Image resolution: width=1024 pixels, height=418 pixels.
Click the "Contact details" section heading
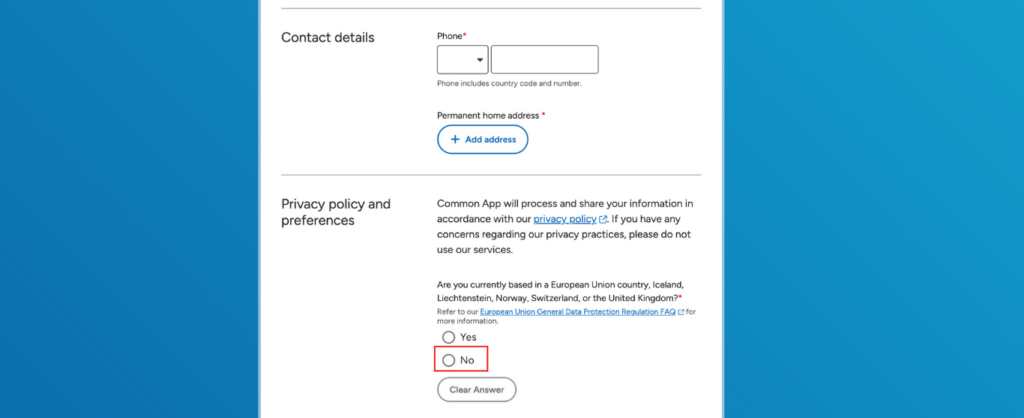point(327,38)
